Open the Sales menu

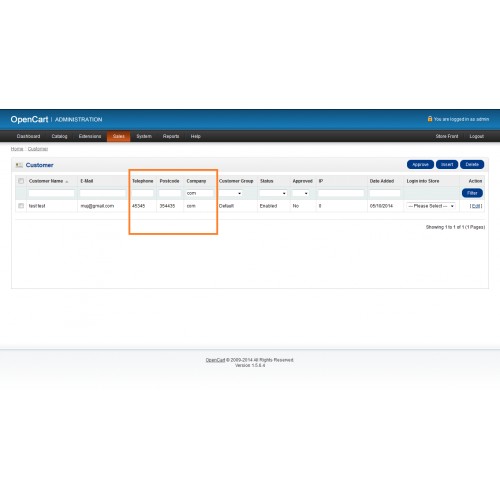pos(118,136)
